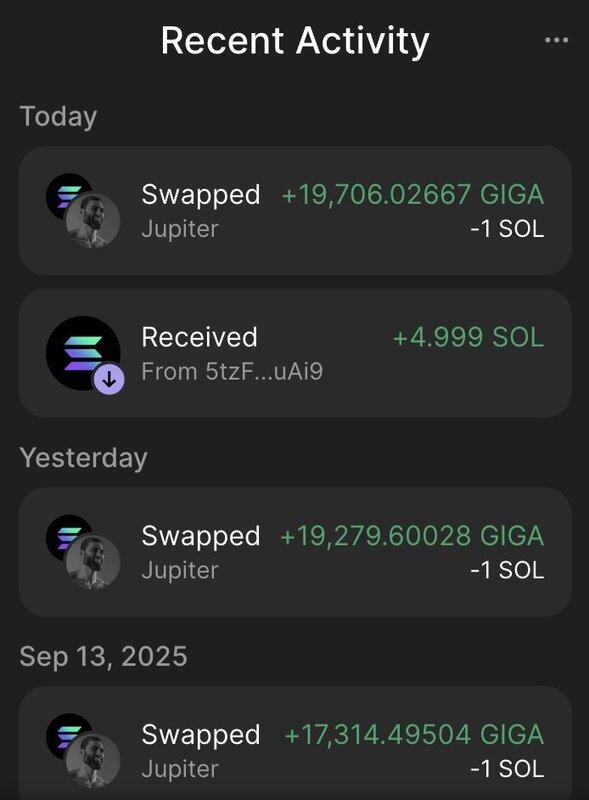
Task: Tap the Sep 13, 2025 date header
Action: [103, 656]
